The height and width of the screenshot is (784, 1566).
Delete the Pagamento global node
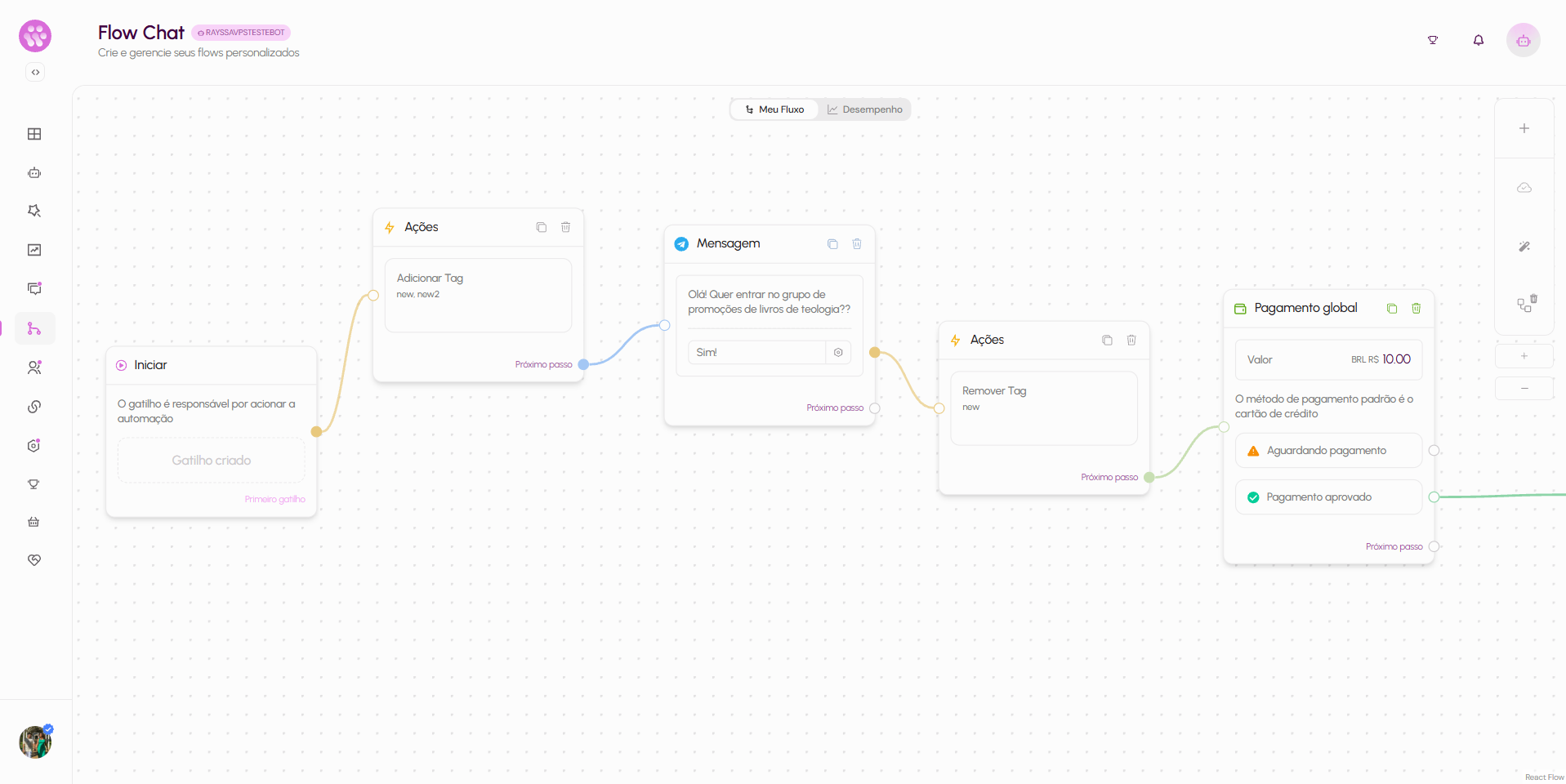(1417, 308)
